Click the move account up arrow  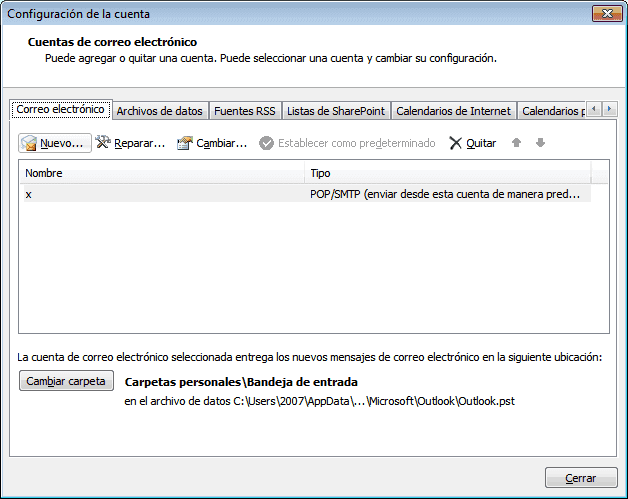pos(517,143)
